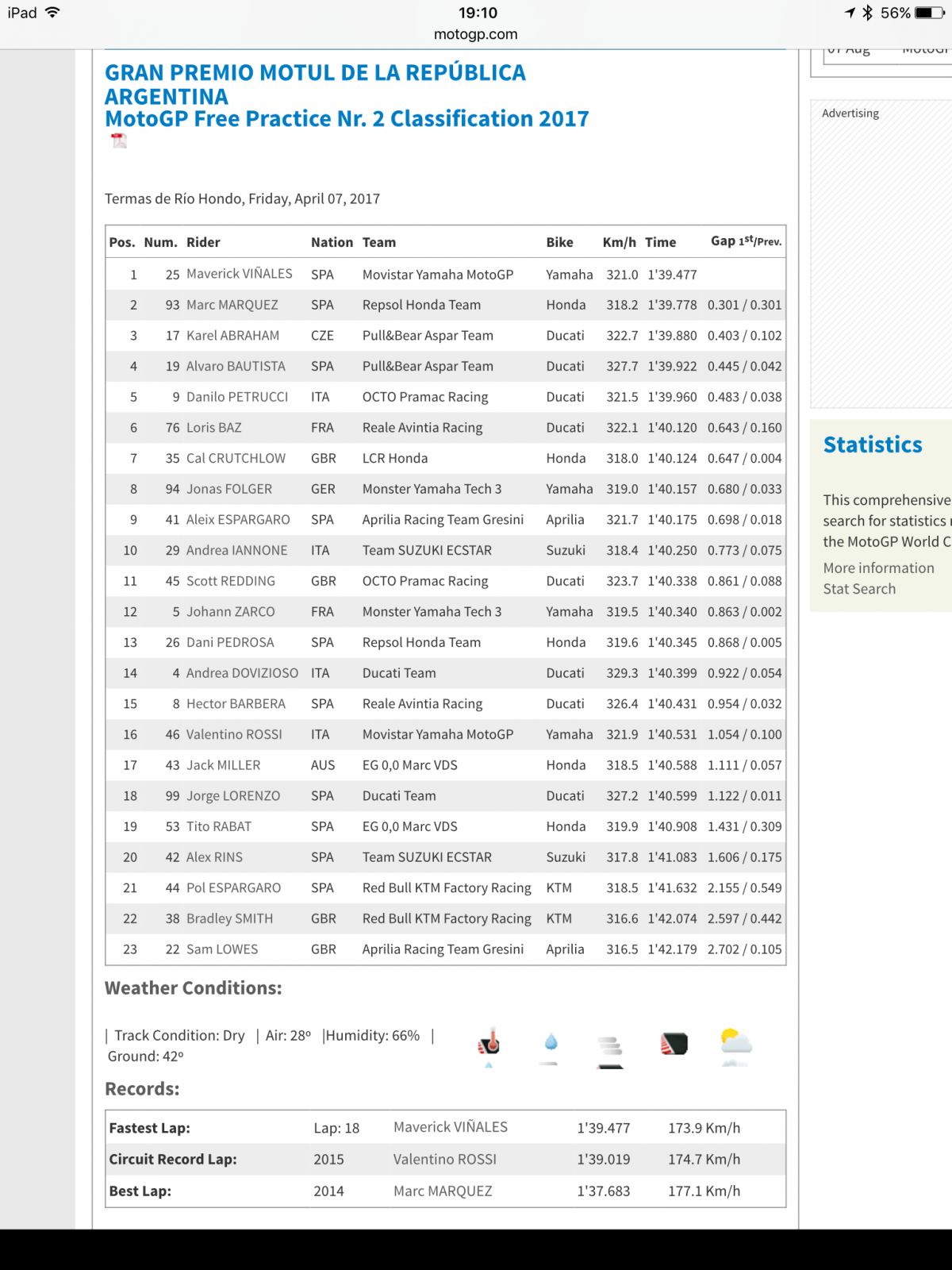Click the Statistics heading
The width and height of the screenshot is (952, 1270).
(873, 444)
